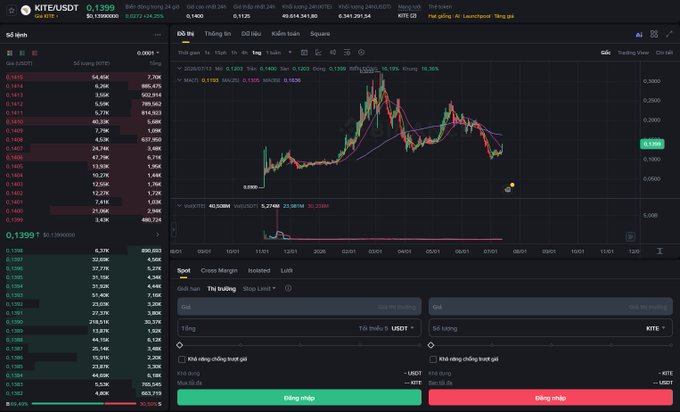The image size is (680, 412).
Task: Switch to the Thông tin tab
Action: click(218, 33)
